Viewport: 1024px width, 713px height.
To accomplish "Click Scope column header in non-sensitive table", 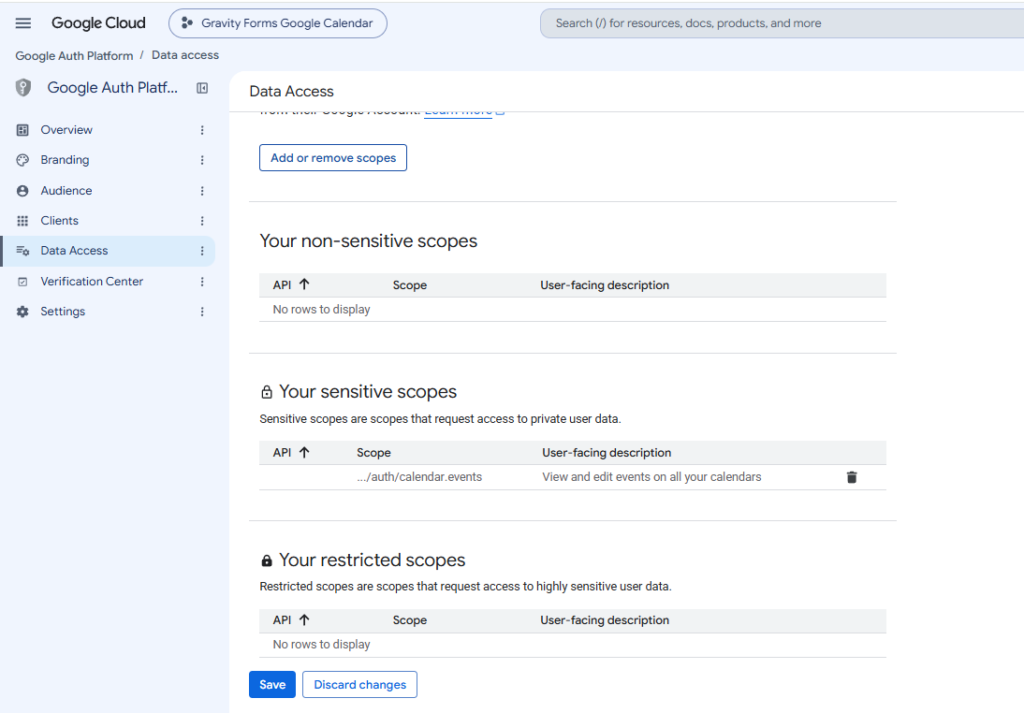I will coord(409,285).
